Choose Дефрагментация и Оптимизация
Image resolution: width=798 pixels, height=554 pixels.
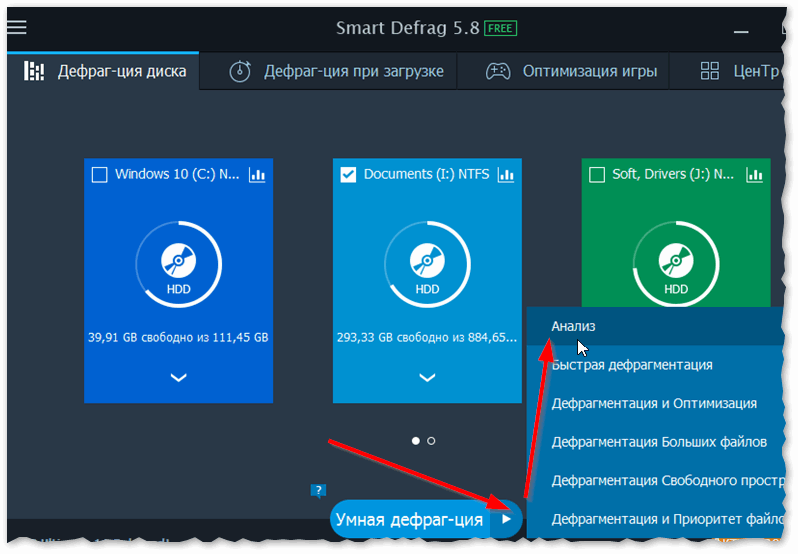coord(655,403)
